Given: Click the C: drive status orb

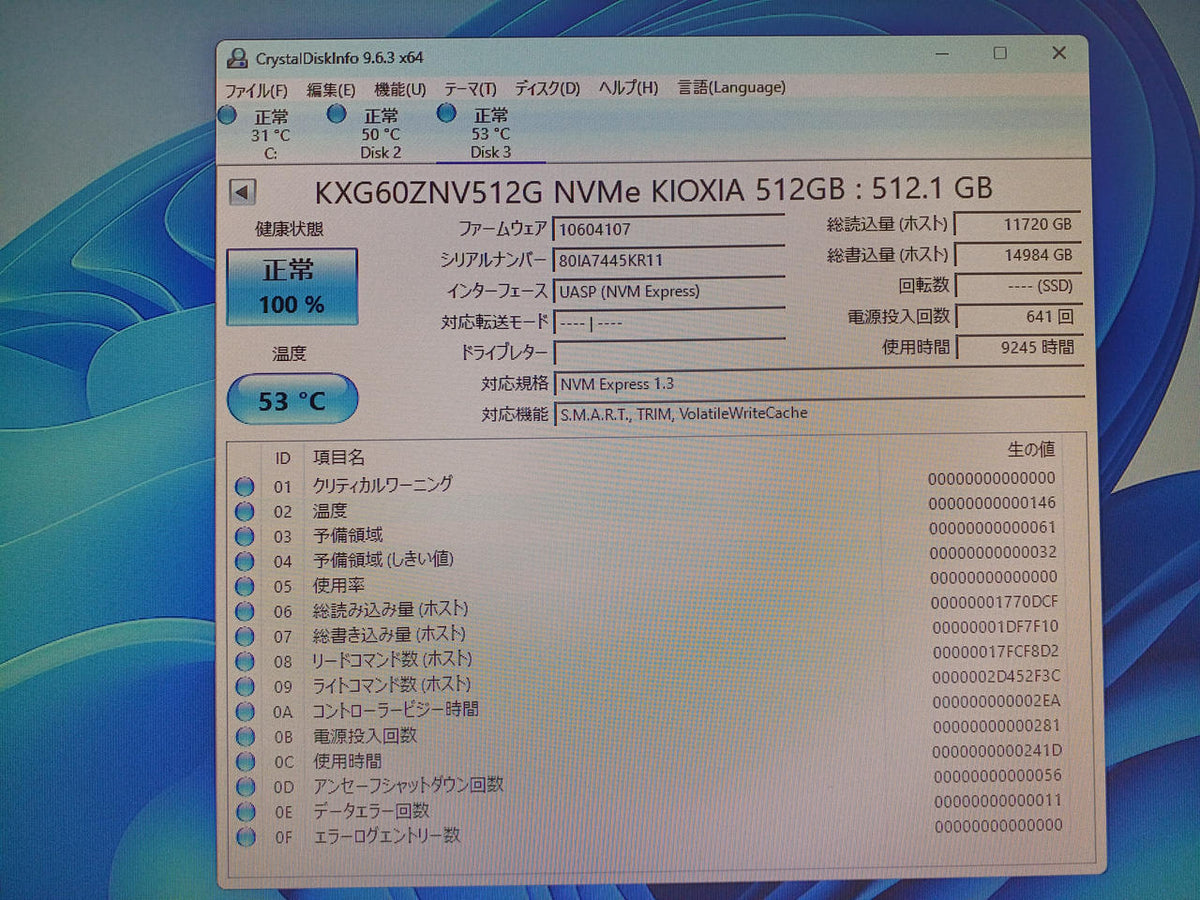Looking at the screenshot, I should coord(227,115).
